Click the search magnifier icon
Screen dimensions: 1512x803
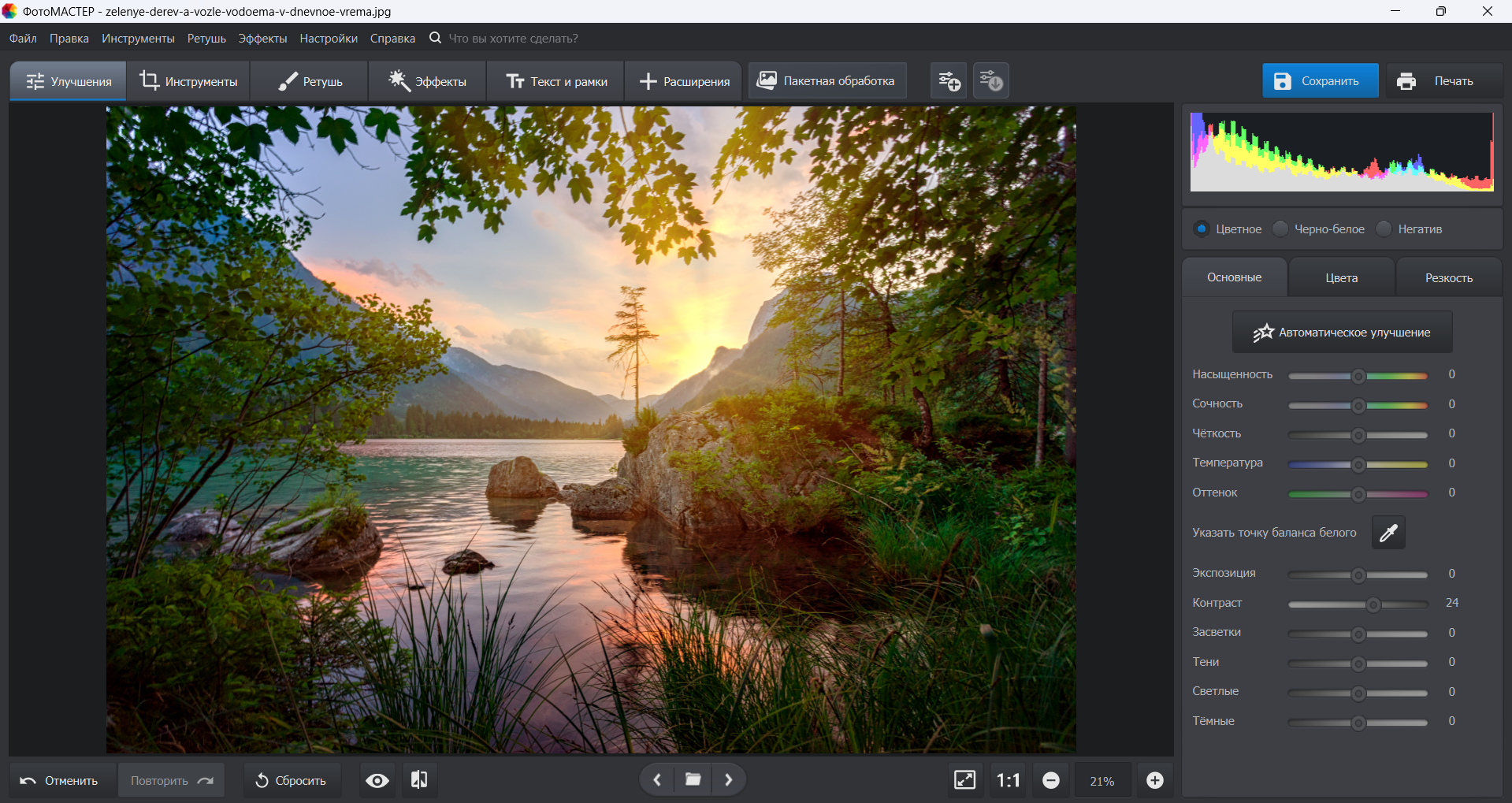435,38
